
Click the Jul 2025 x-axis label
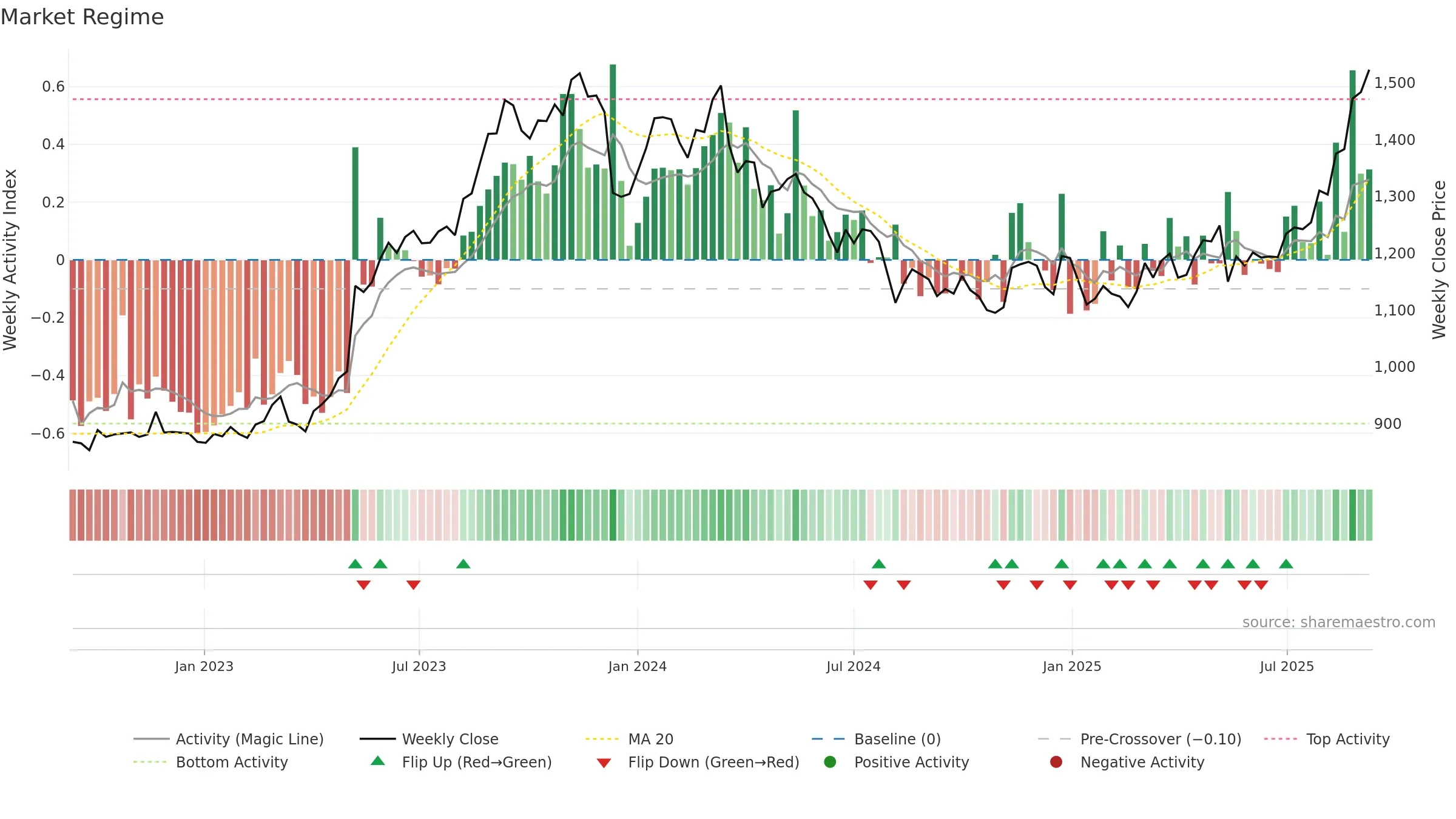(1286, 666)
